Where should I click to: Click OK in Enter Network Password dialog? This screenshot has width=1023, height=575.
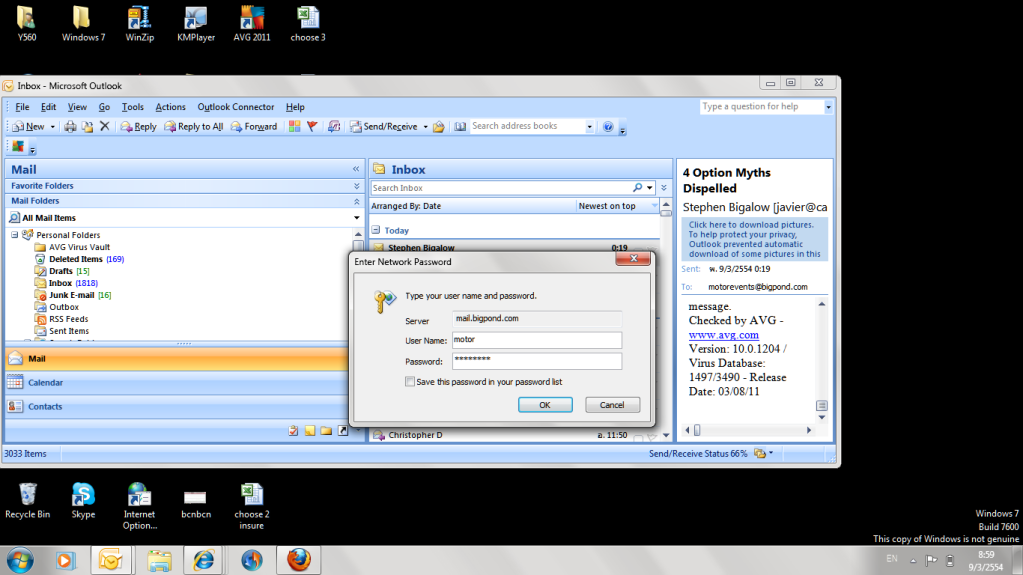pyautogui.click(x=545, y=405)
